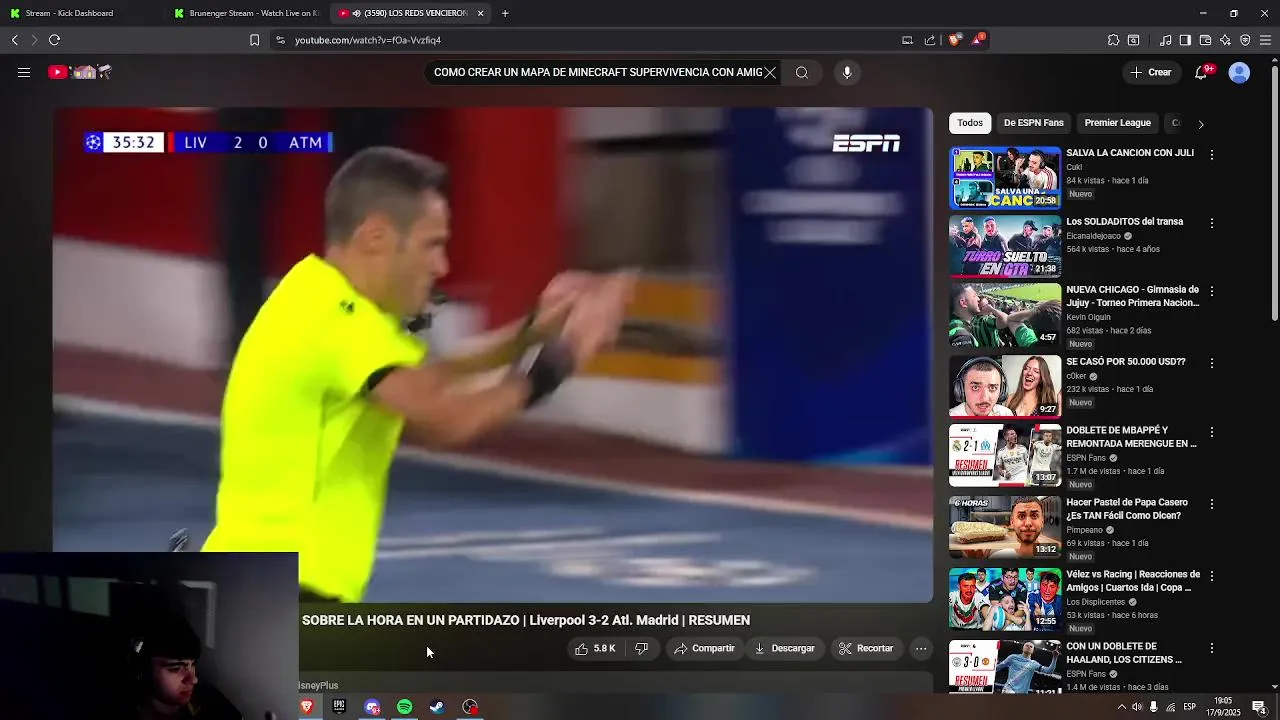Open the browser music playlist icon
The height and width of the screenshot is (720, 1280).
[x=1165, y=40]
